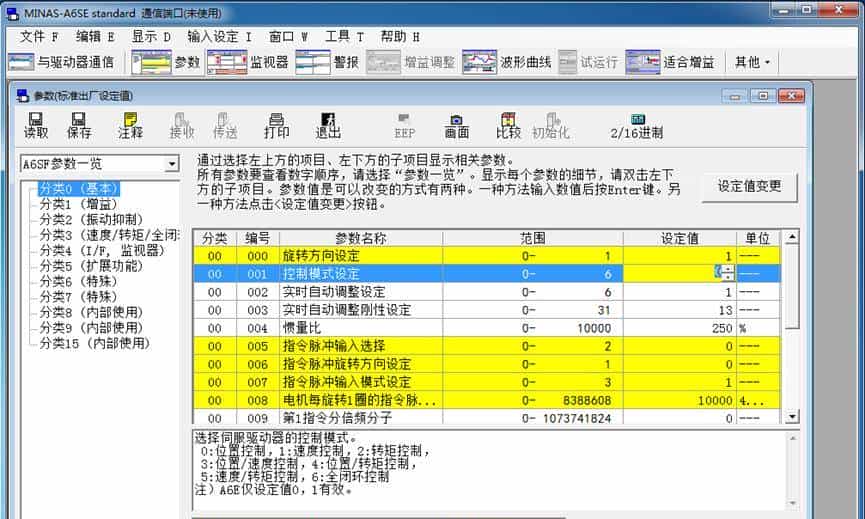Select 分类6 (特殊) tree node
The width and height of the screenshot is (865, 519).
78,281
